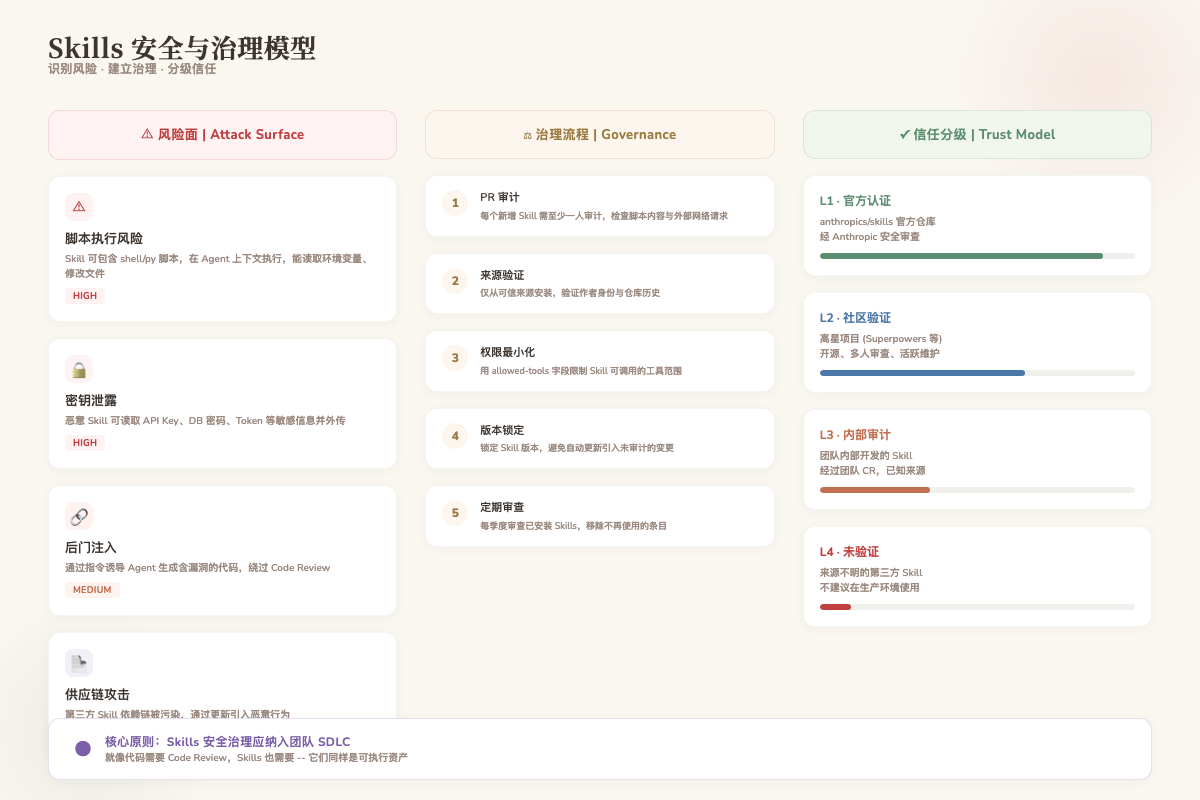Click the step 4 circle for 版本锁定

455,435
